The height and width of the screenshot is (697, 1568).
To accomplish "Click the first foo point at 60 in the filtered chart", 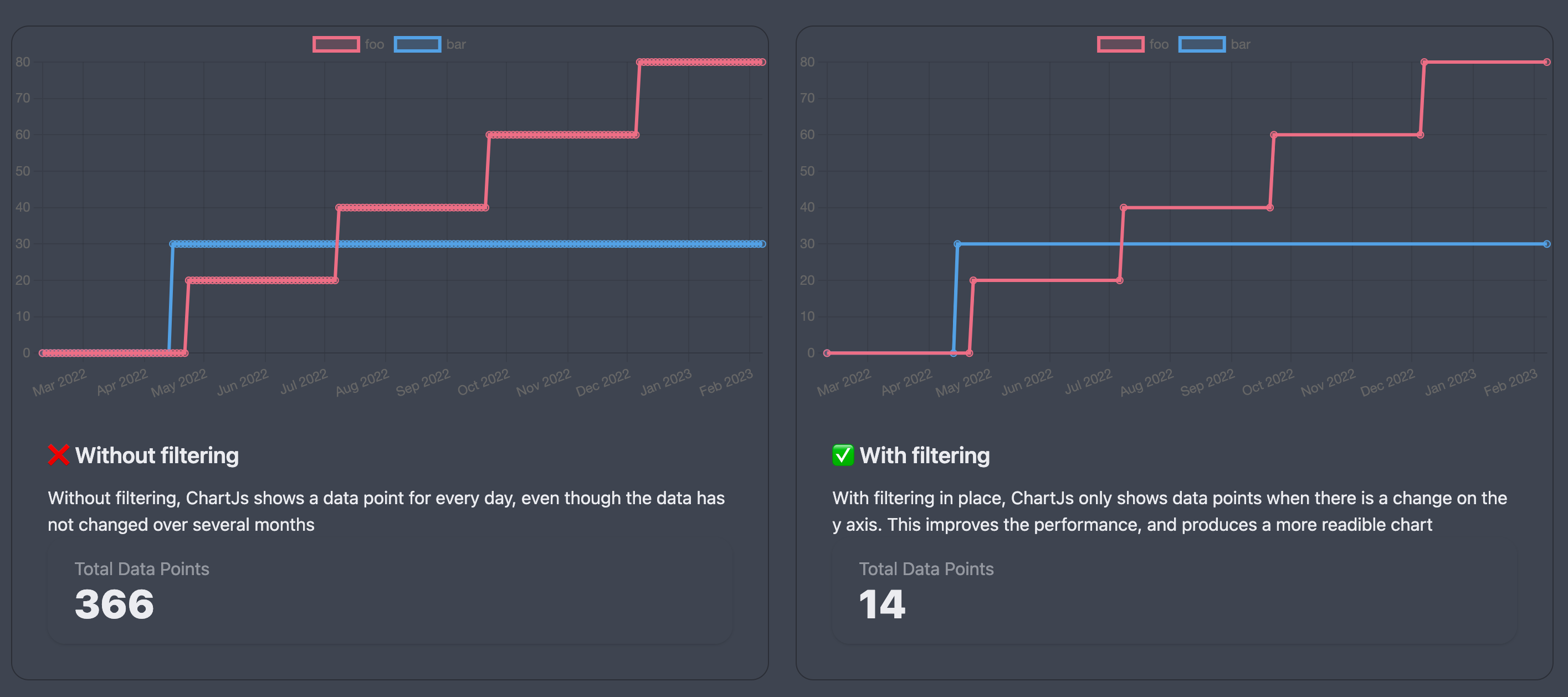I will click(x=1273, y=135).
